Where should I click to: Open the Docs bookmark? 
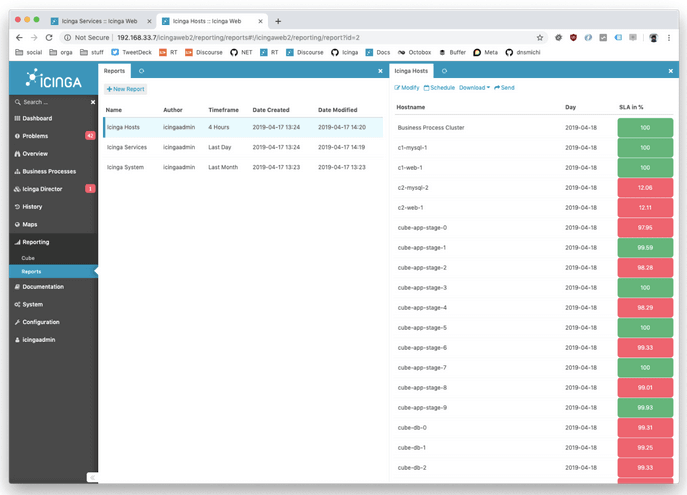click(x=378, y=52)
